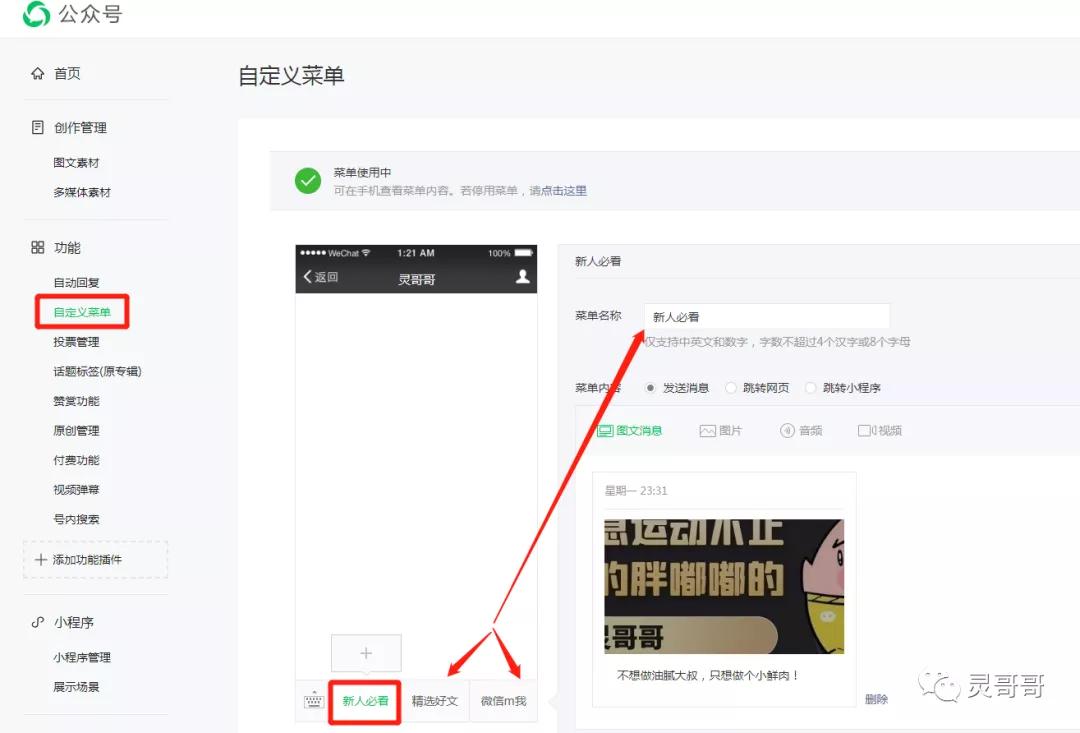The width and height of the screenshot is (1080, 733).
Task: Click the 菜单名称 input showing 新人必看
Action: coord(767,315)
